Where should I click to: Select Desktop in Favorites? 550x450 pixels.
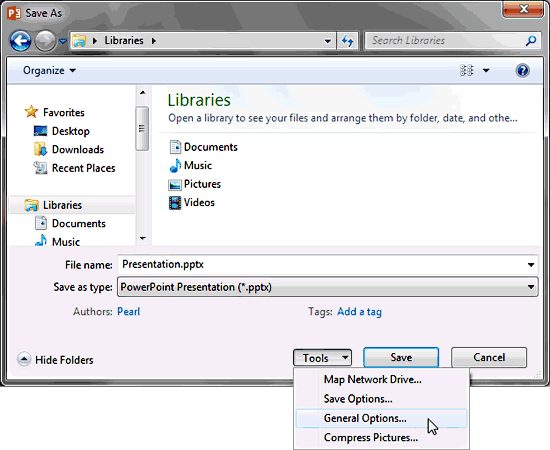tap(71, 131)
